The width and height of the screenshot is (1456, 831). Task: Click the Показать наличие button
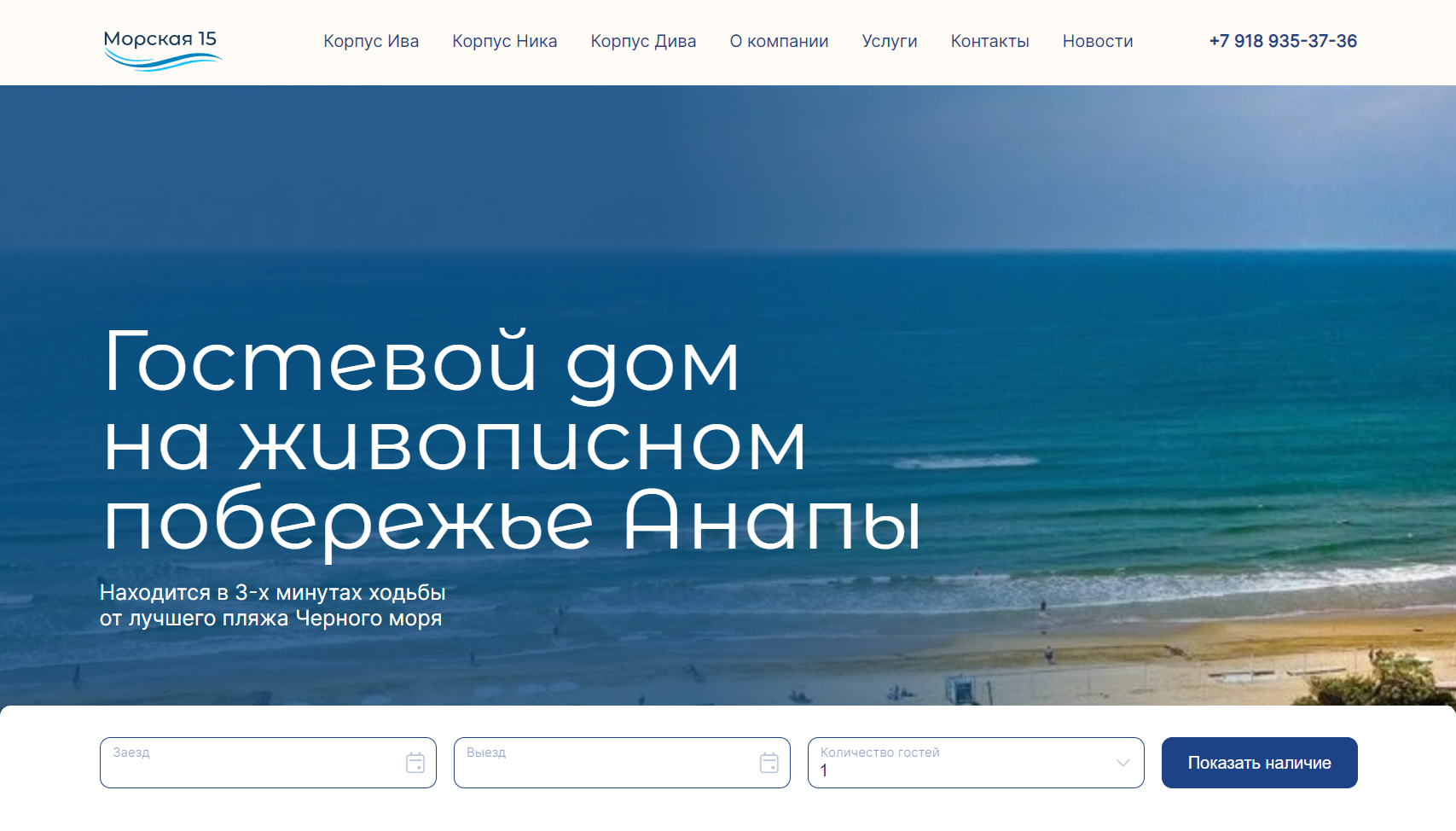click(1260, 763)
